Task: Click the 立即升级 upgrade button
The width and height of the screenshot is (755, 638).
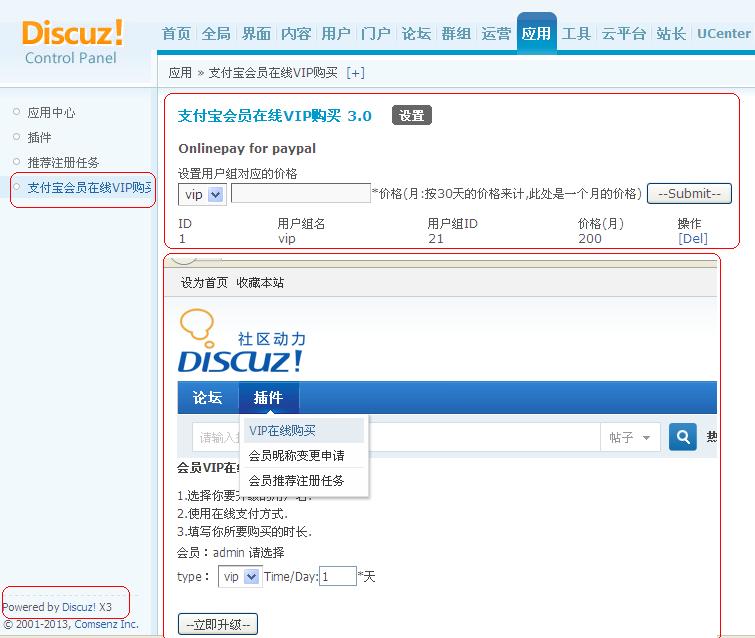Action: [218, 625]
